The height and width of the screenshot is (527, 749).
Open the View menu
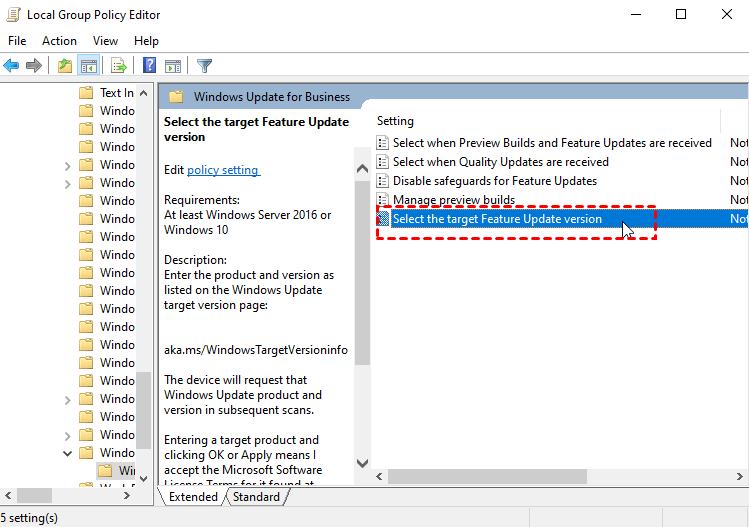tap(105, 41)
